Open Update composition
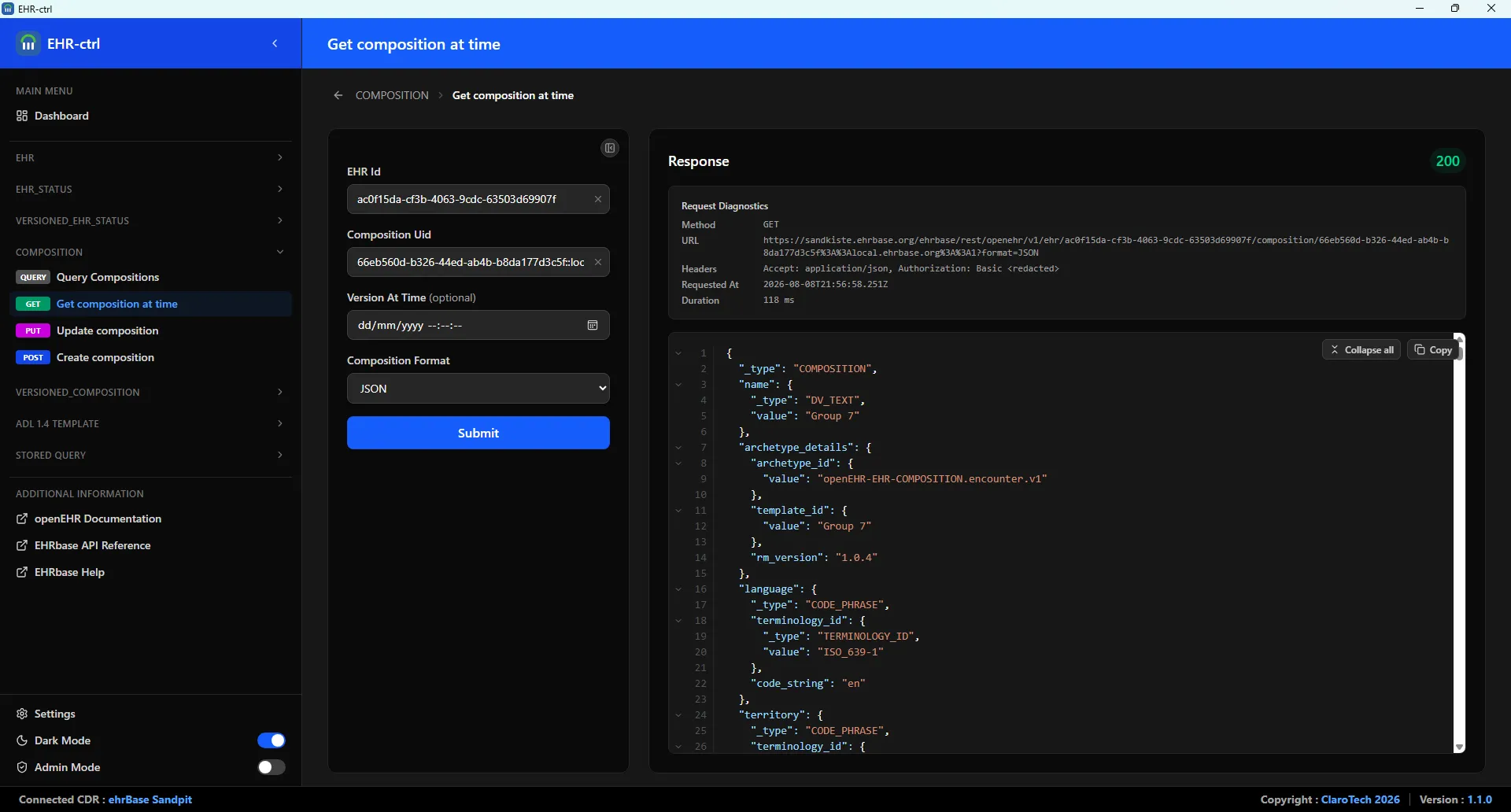Screen dimensions: 1511x812 tap(150, 330)
